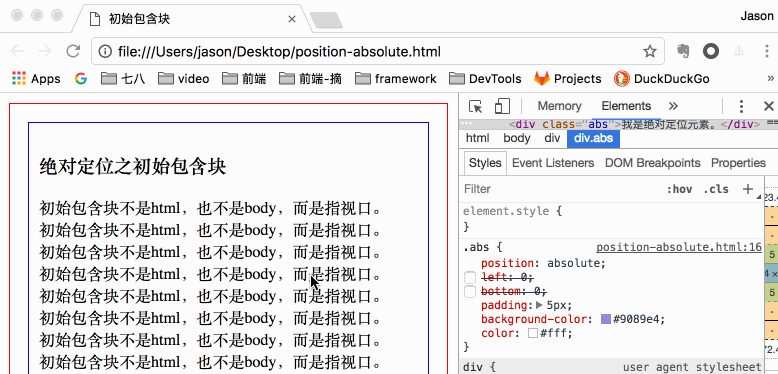Open the 前端 bookmarks folder

pyautogui.click(x=244, y=78)
